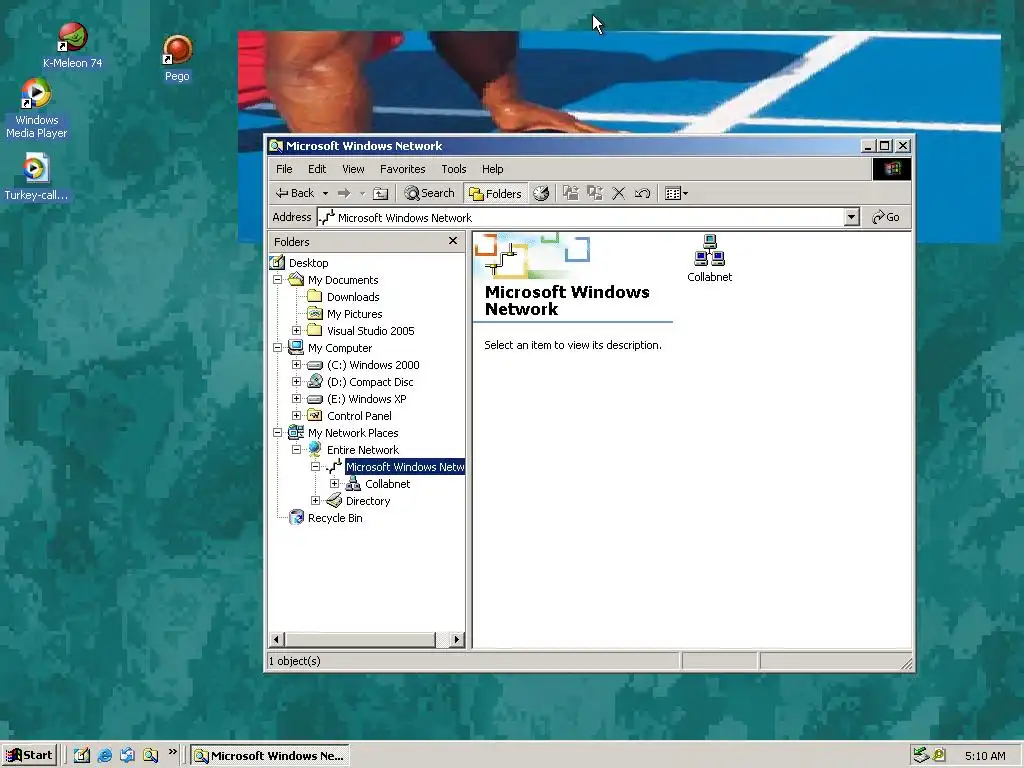The height and width of the screenshot is (768, 1024).
Task: Open the History toolbar icon
Action: coord(541,193)
